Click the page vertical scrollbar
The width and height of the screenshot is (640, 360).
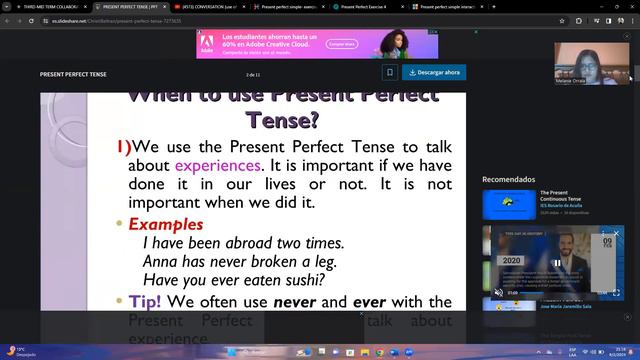tap(637, 73)
